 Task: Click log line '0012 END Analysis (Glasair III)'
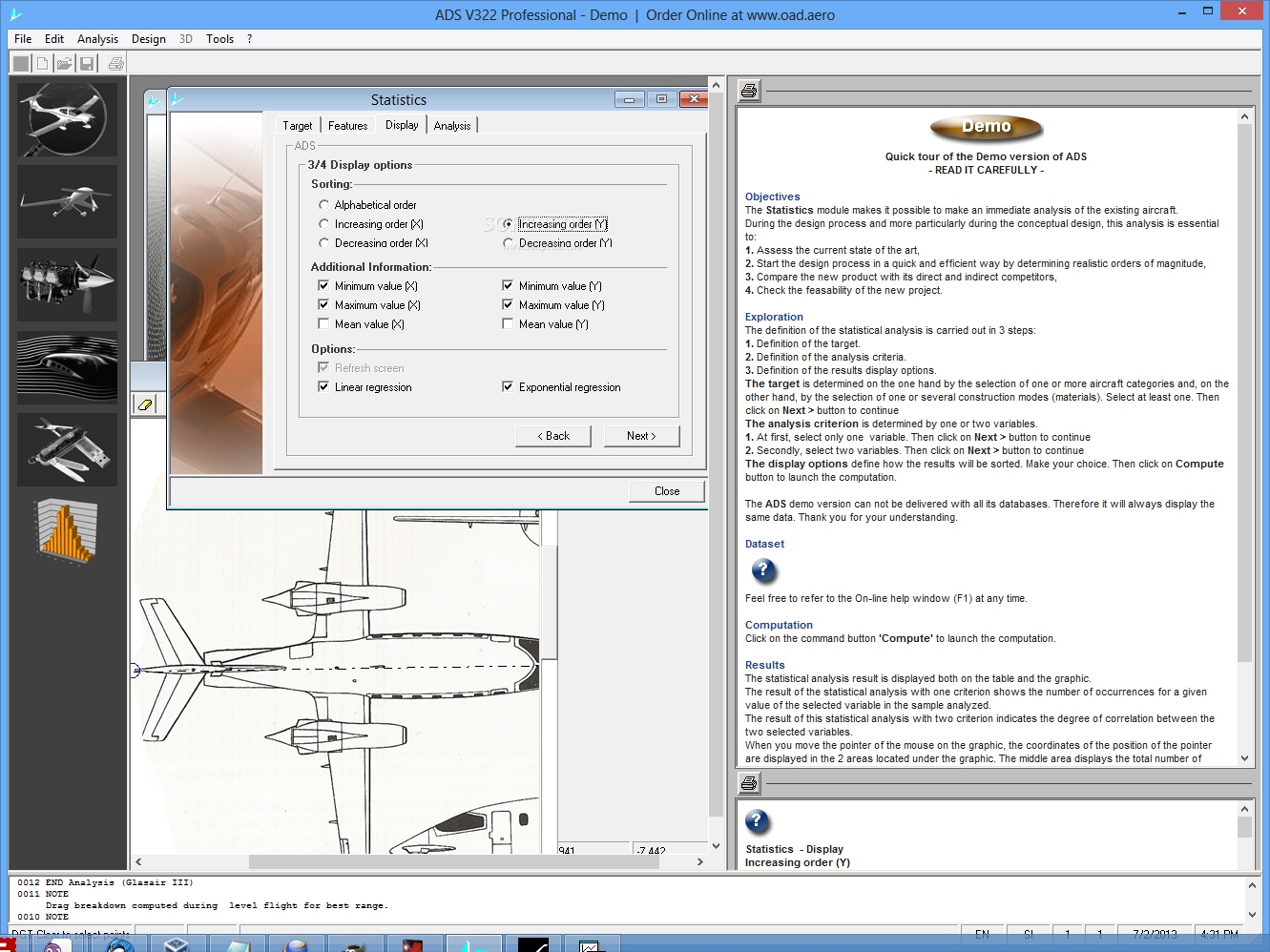[105, 882]
